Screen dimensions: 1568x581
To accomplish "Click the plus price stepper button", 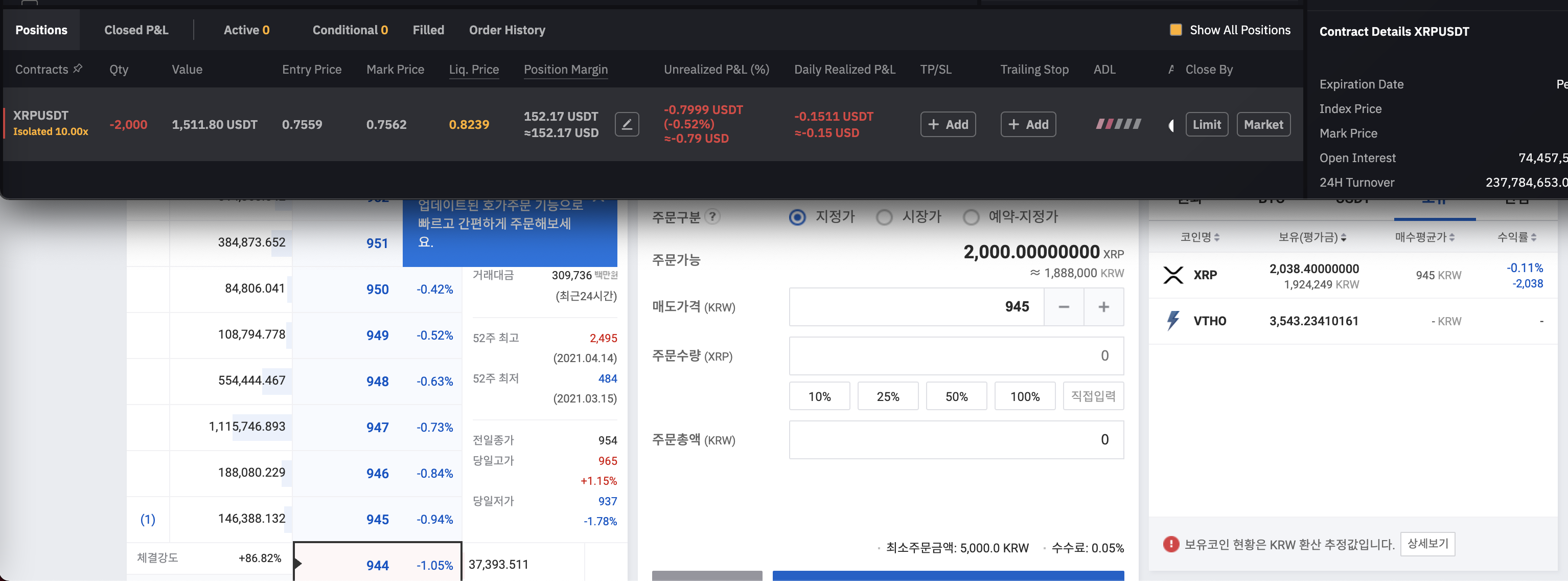I will click(1103, 307).
